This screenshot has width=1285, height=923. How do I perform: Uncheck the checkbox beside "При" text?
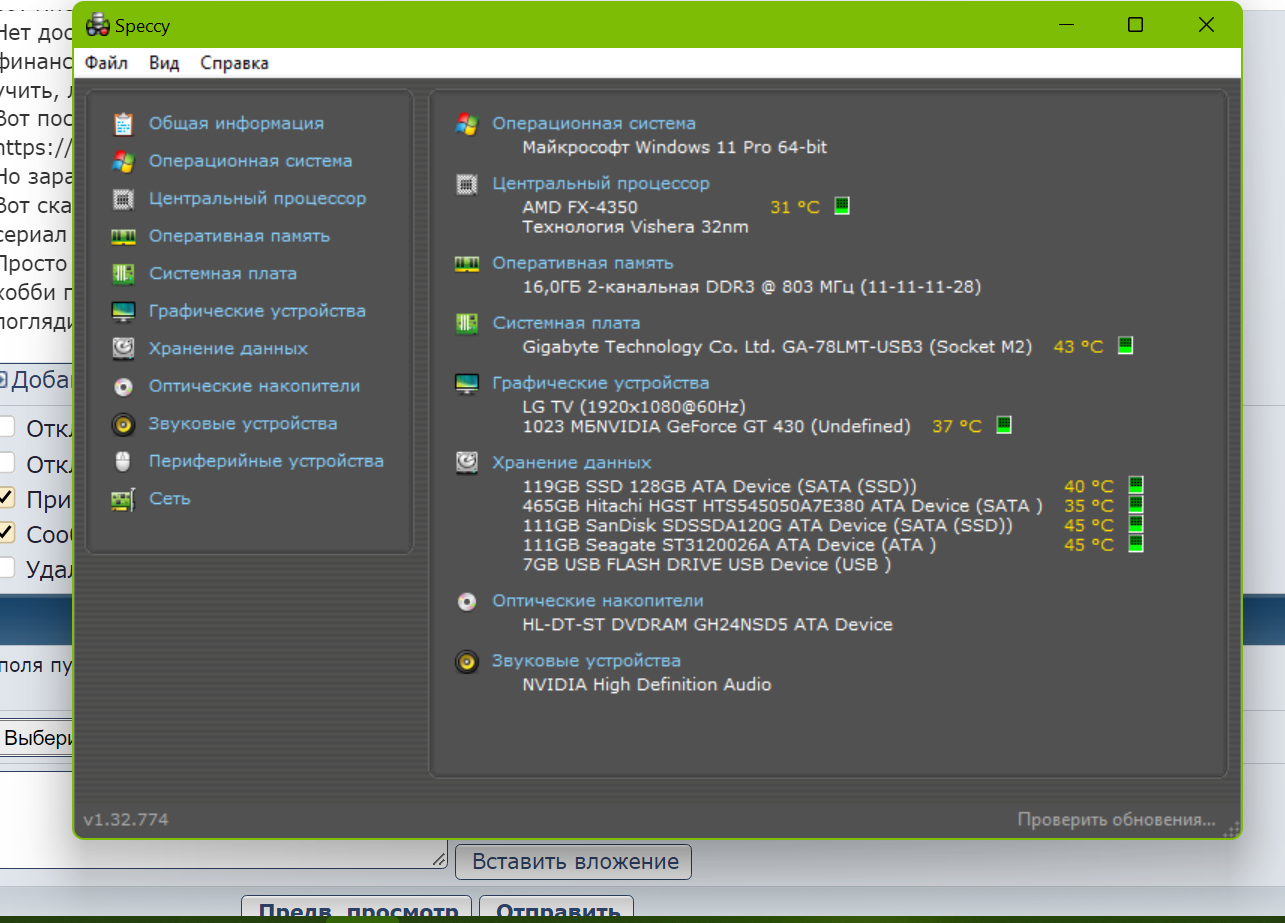point(7,497)
